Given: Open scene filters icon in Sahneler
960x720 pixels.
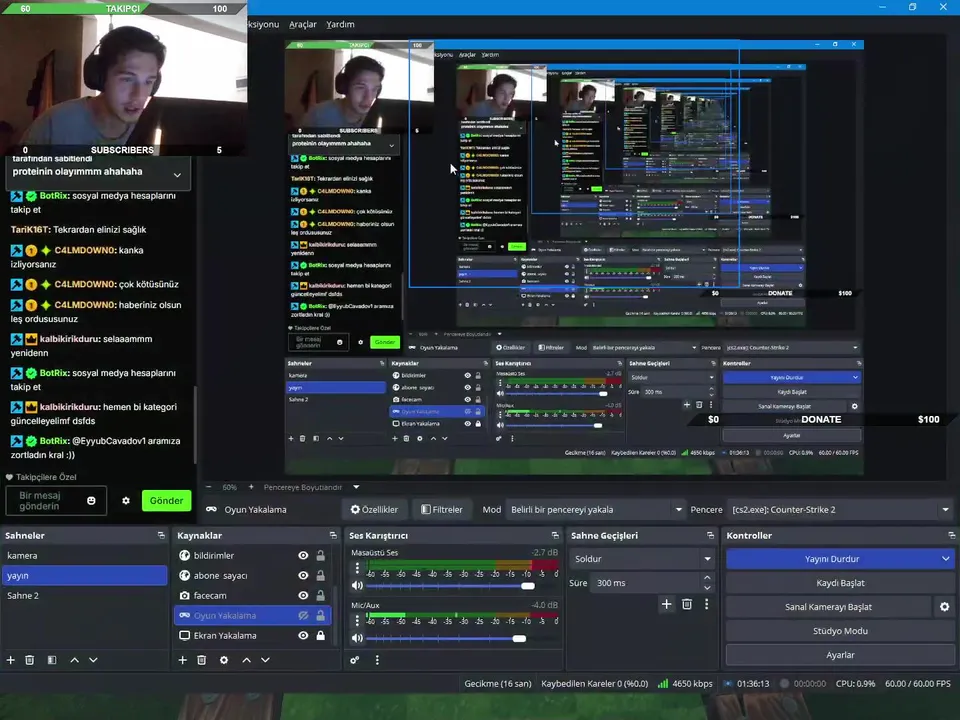Looking at the screenshot, I should (52, 660).
